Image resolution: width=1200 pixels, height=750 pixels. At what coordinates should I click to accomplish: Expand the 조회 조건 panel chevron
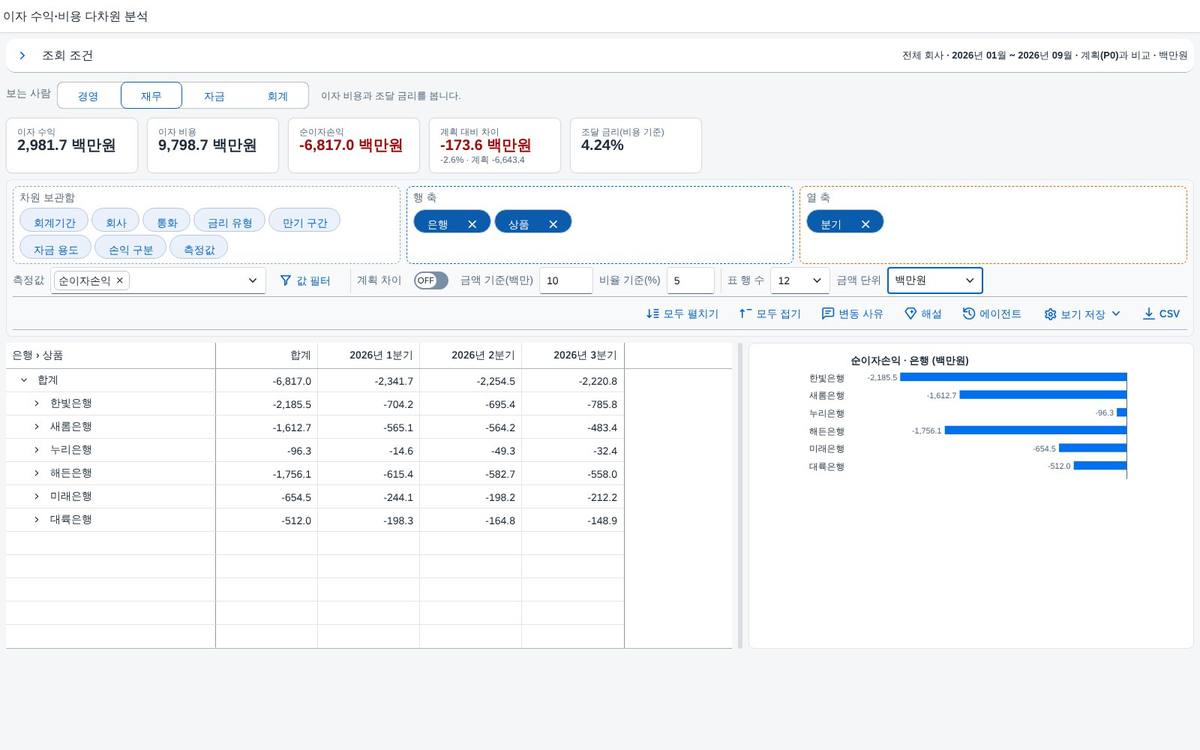click(x=22, y=56)
